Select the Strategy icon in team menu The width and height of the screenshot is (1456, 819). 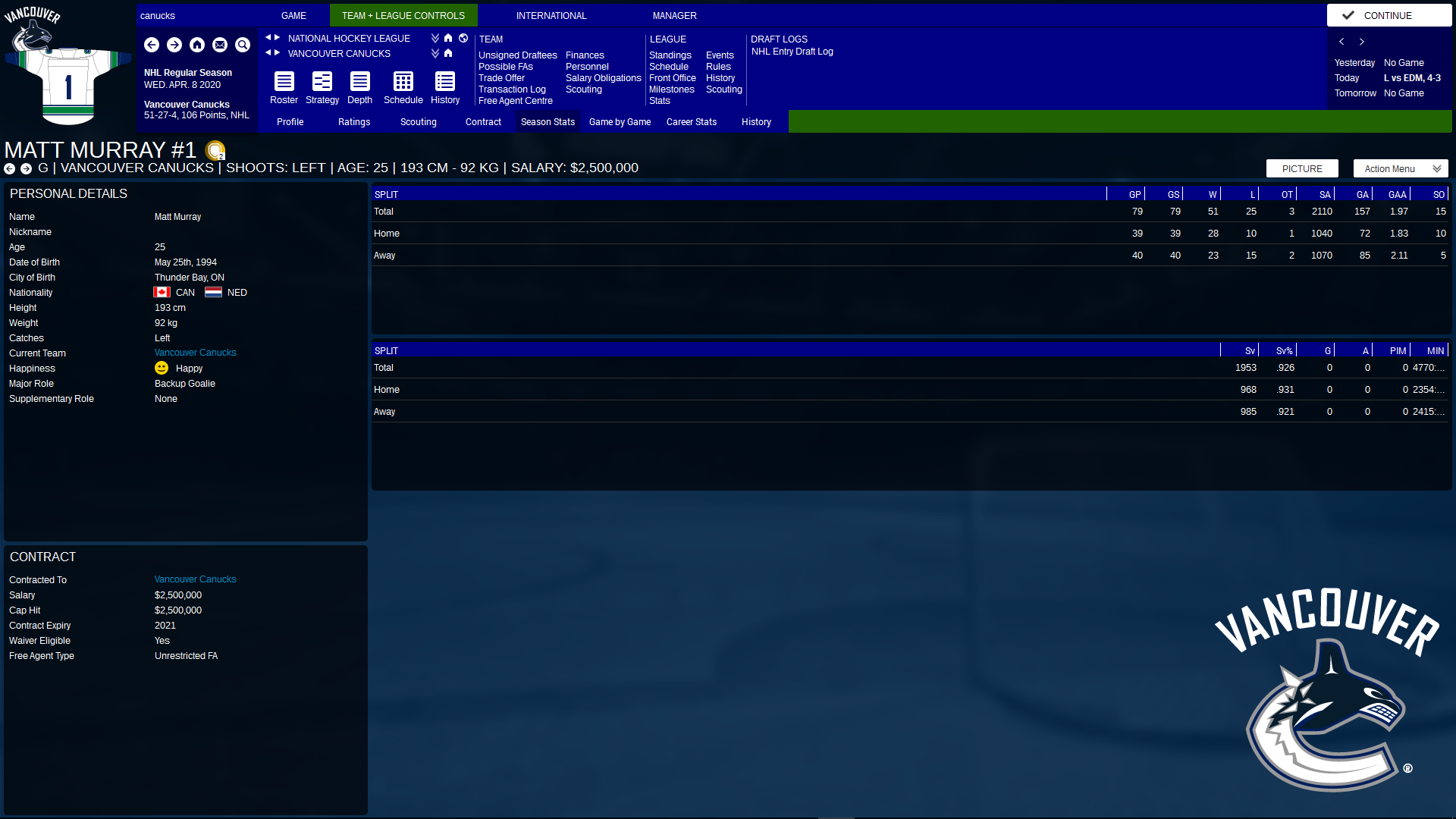tap(322, 82)
